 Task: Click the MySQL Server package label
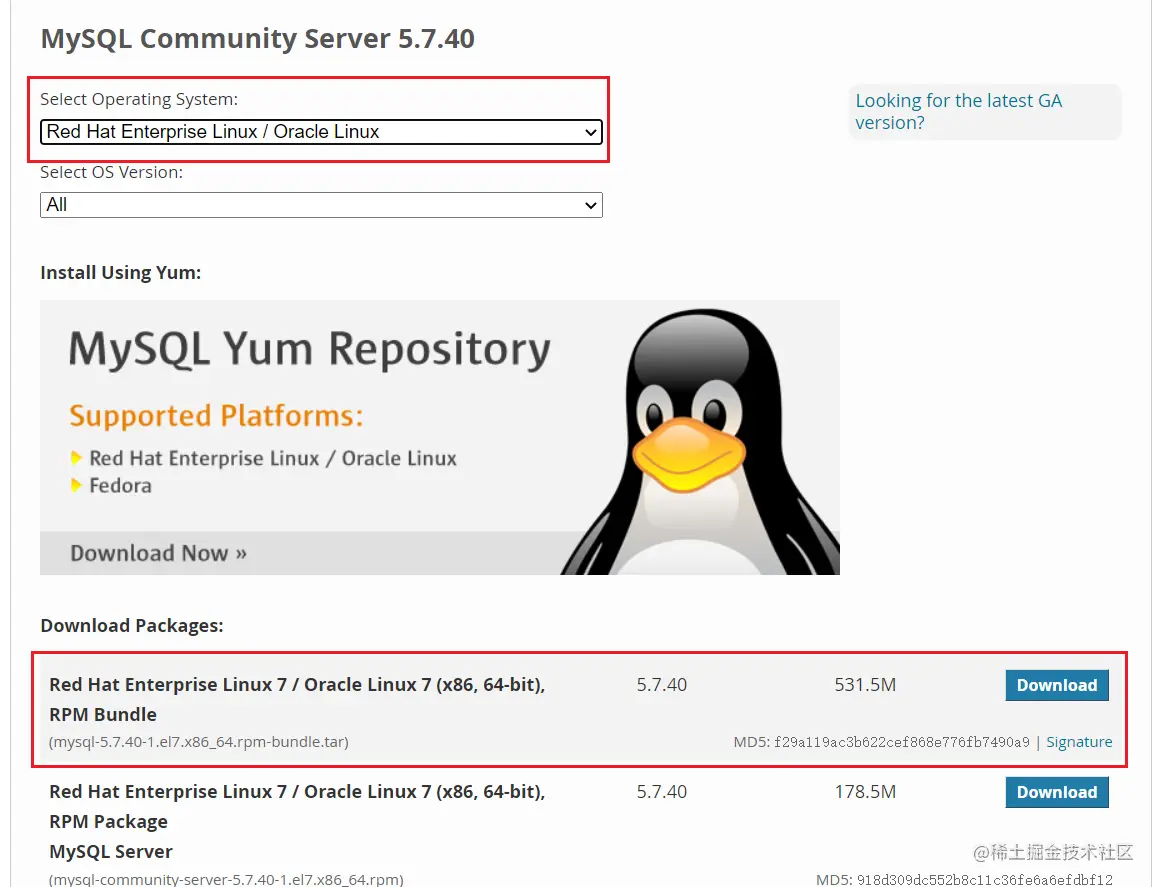[x=111, y=852]
